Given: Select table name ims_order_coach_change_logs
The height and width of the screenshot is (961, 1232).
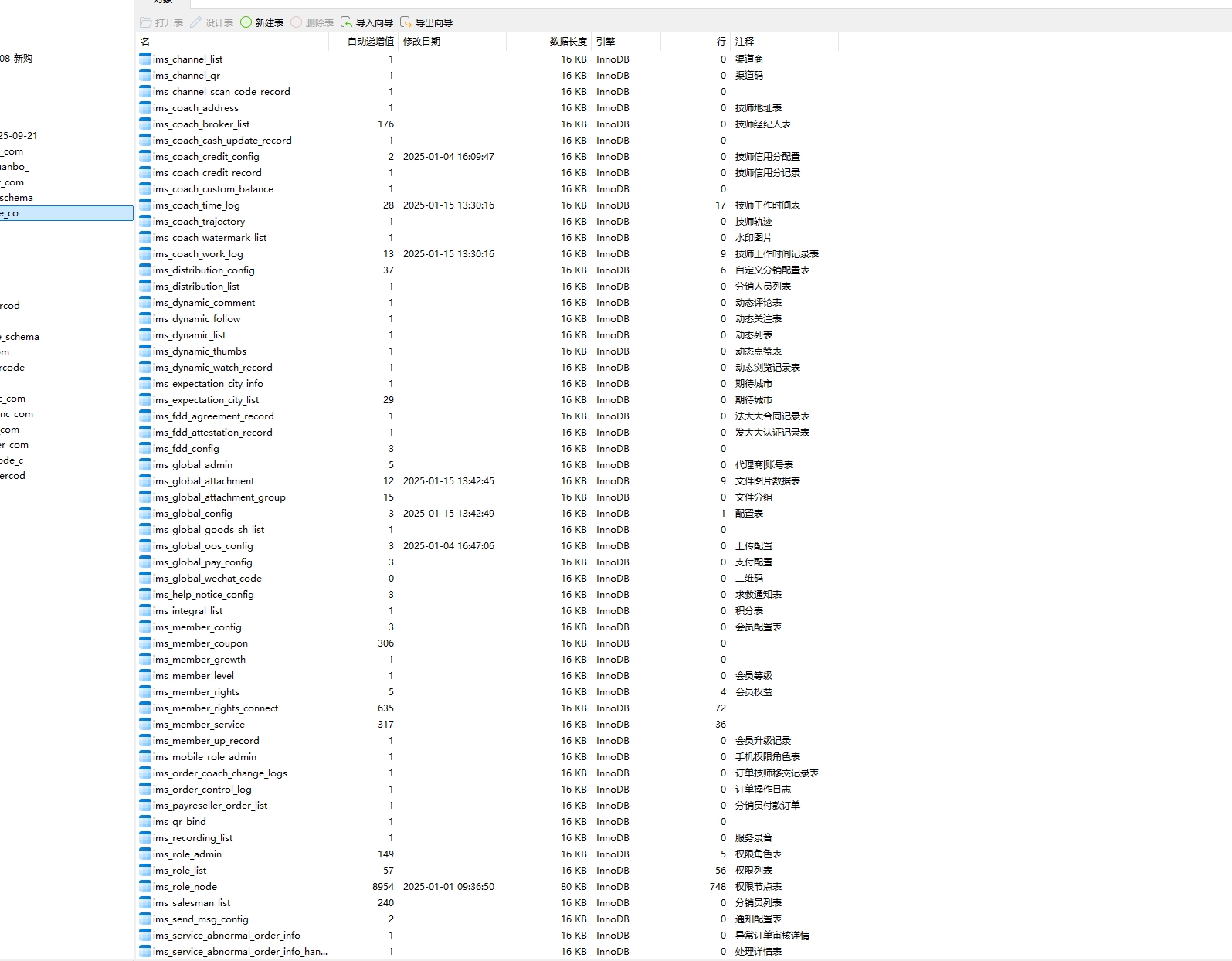Looking at the screenshot, I should 220,773.
